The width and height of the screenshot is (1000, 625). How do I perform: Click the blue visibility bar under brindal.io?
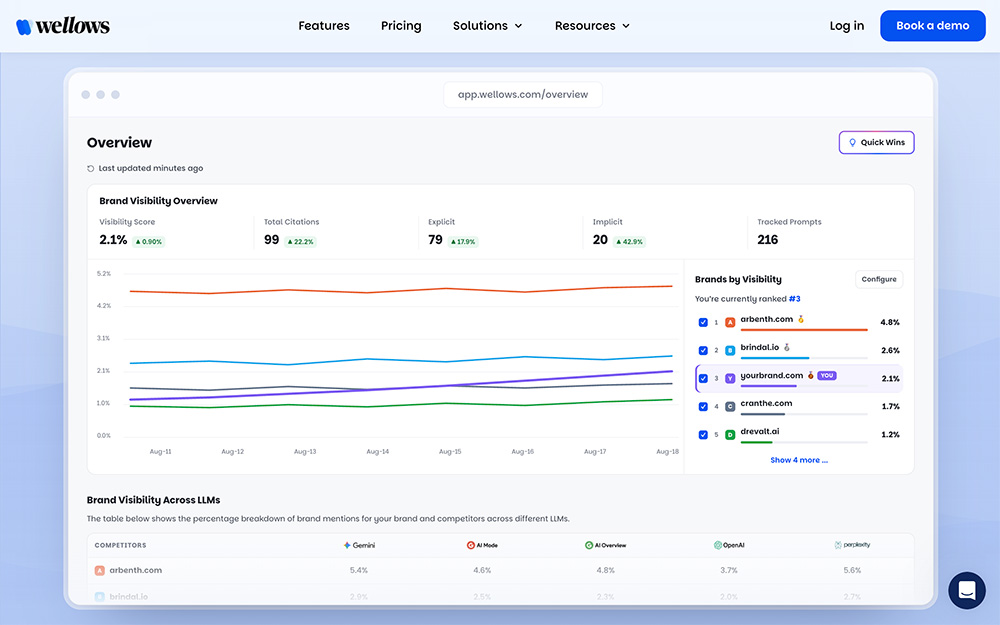(x=774, y=358)
